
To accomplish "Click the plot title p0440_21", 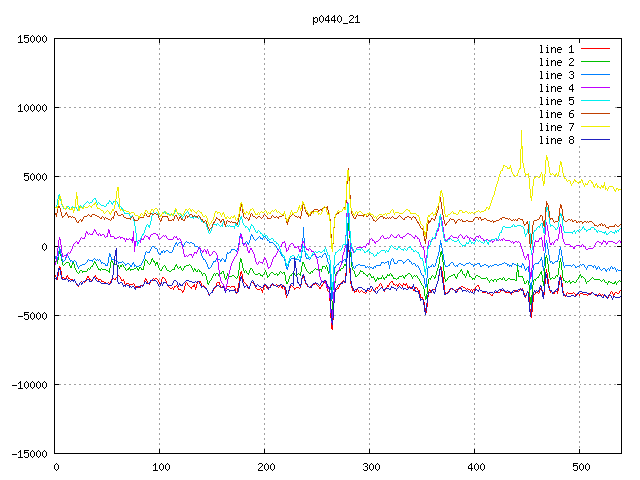I will tap(338, 18).
